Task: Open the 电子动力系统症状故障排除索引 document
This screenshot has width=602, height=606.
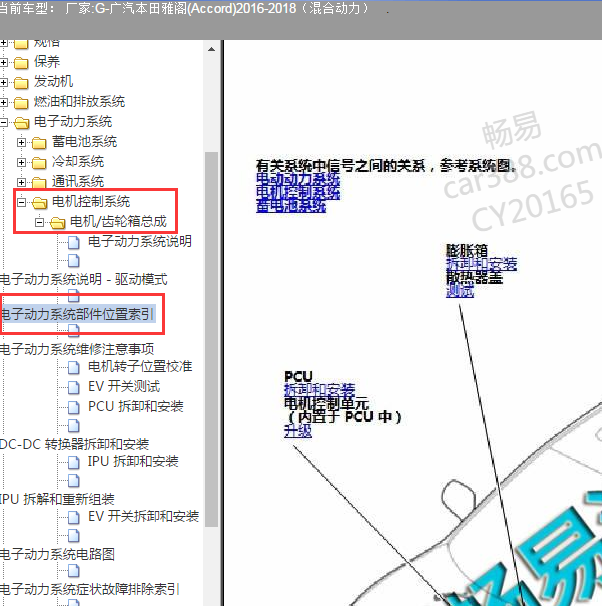Action: [x=90, y=589]
